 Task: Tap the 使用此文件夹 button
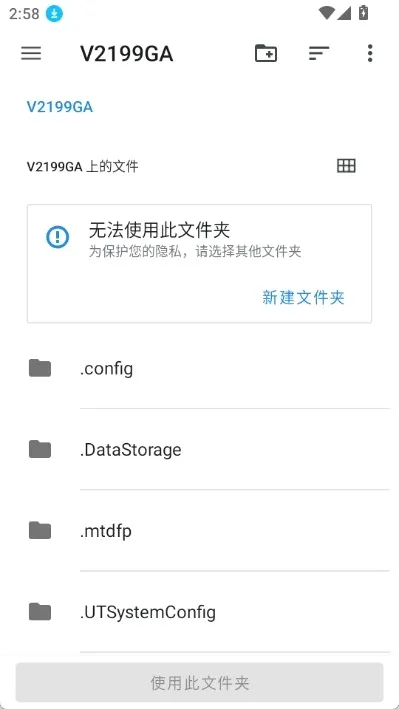point(200,682)
